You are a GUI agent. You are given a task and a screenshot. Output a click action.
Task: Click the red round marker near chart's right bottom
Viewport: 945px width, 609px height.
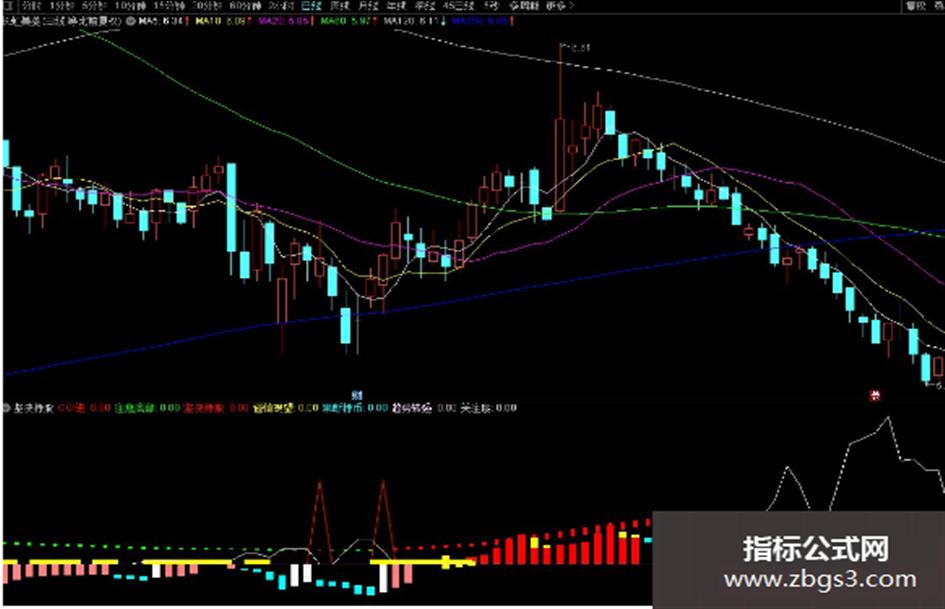pos(874,396)
